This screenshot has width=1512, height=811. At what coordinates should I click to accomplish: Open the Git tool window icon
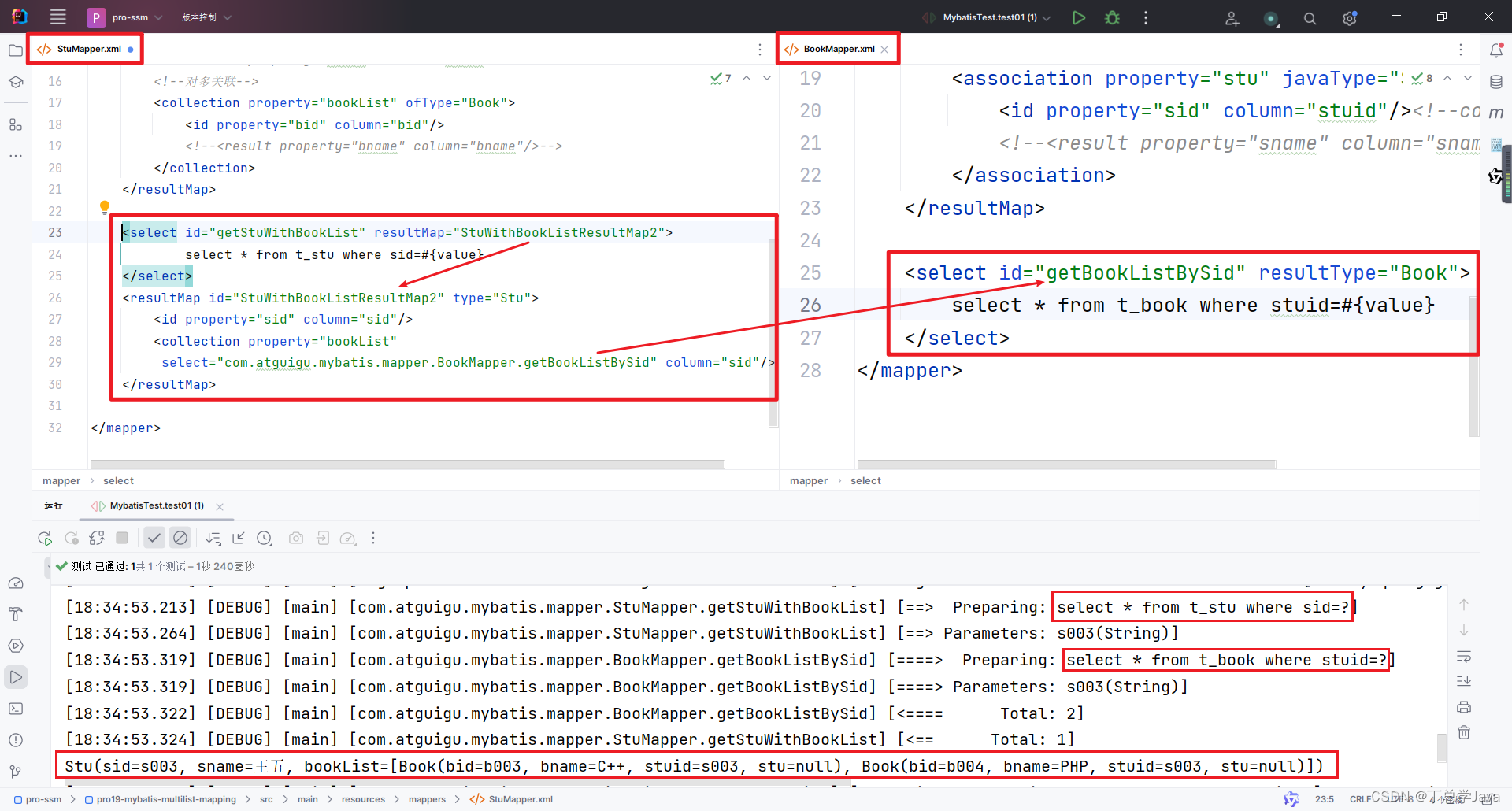point(16,772)
